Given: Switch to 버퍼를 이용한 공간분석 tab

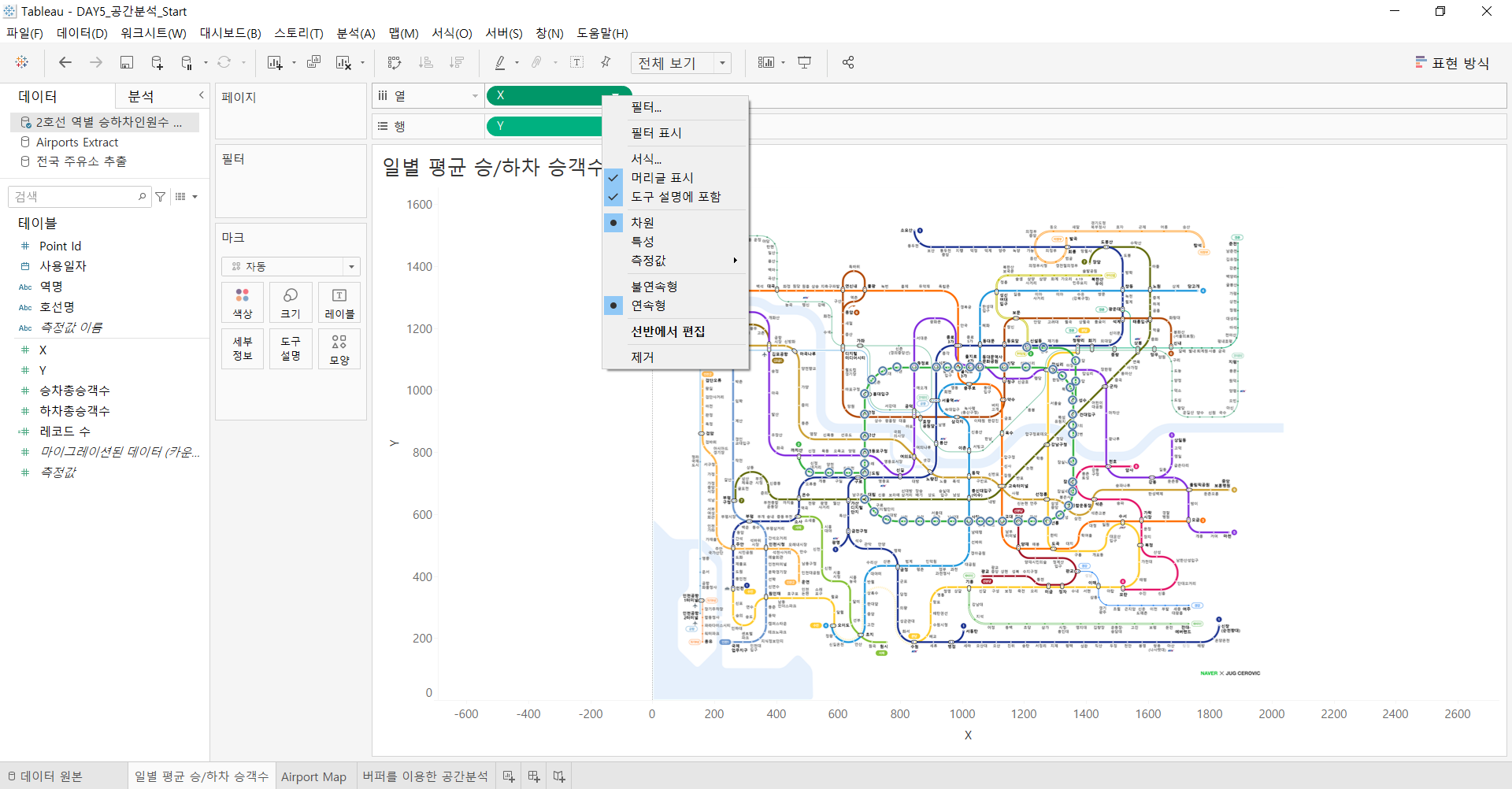Looking at the screenshot, I should click(x=425, y=776).
